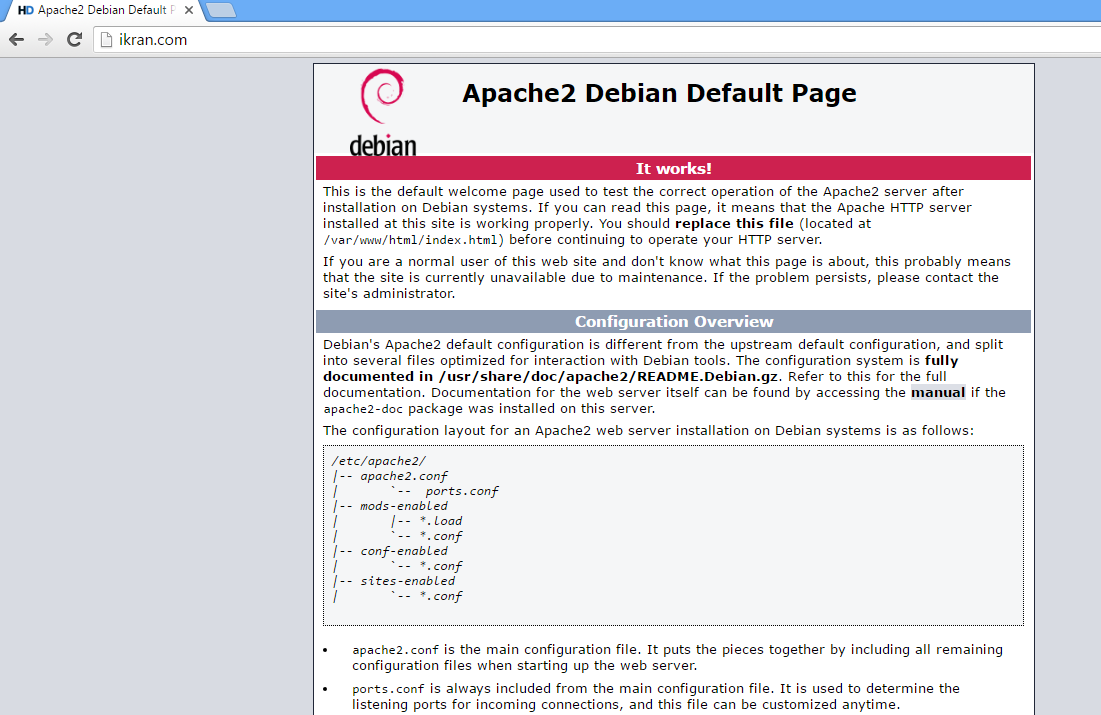Click the Configuration Overview heading
This screenshot has height=715, width=1101.
click(673, 322)
